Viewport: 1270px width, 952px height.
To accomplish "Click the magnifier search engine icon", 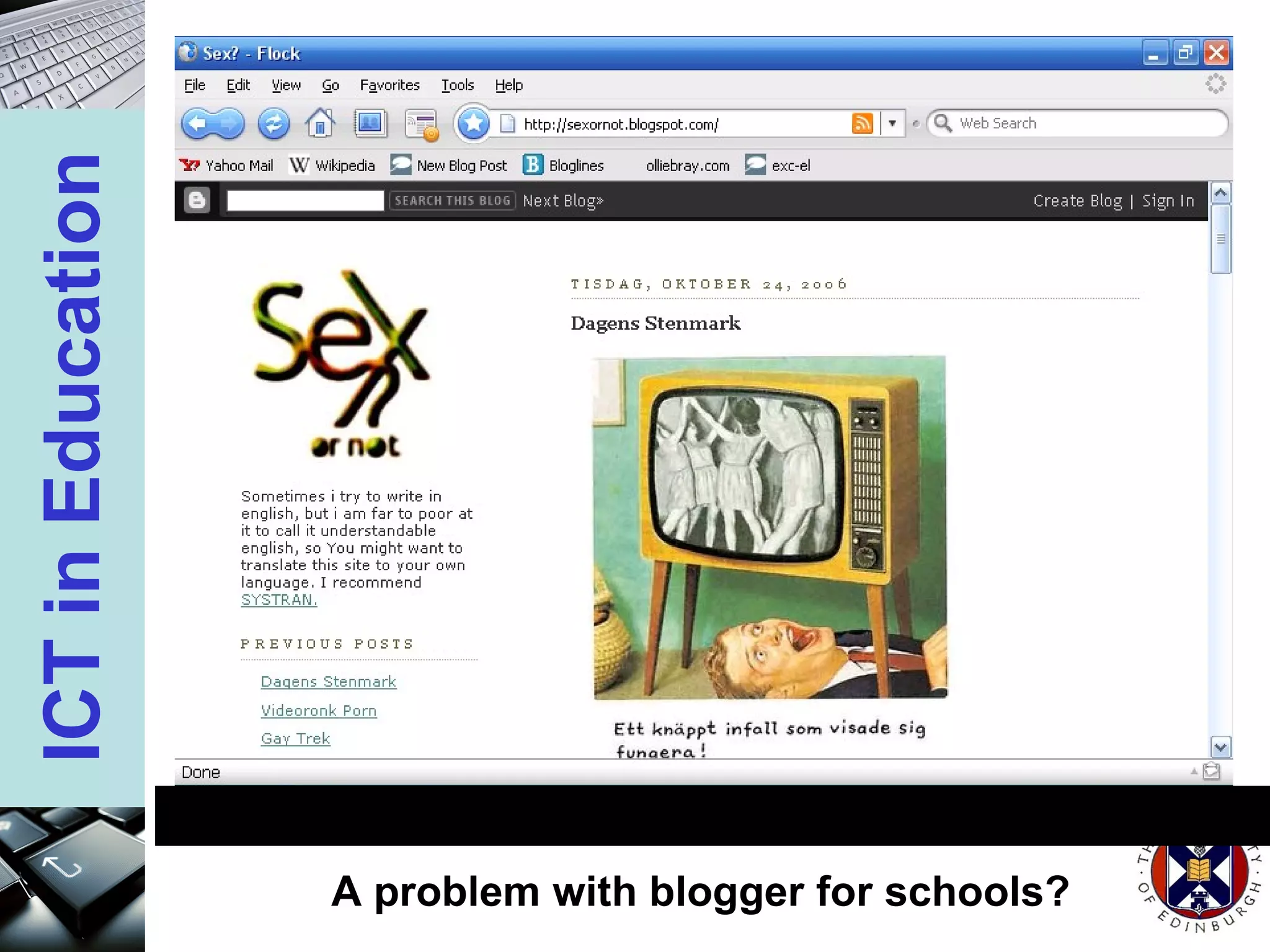I will pyautogui.click(x=943, y=123).
